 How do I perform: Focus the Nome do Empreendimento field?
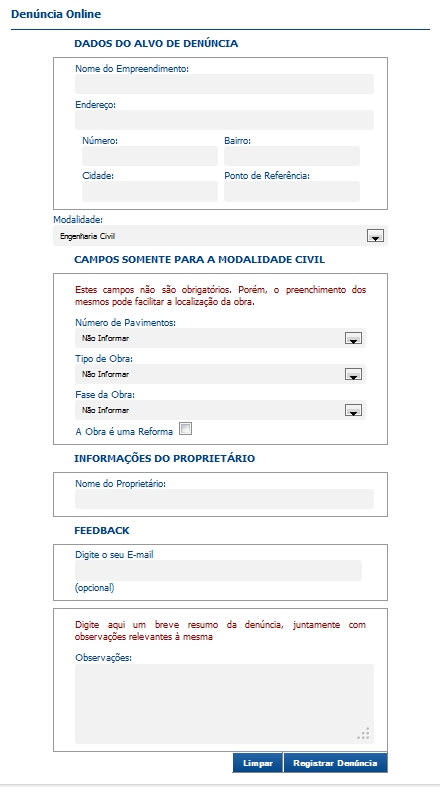click(224, 84)
